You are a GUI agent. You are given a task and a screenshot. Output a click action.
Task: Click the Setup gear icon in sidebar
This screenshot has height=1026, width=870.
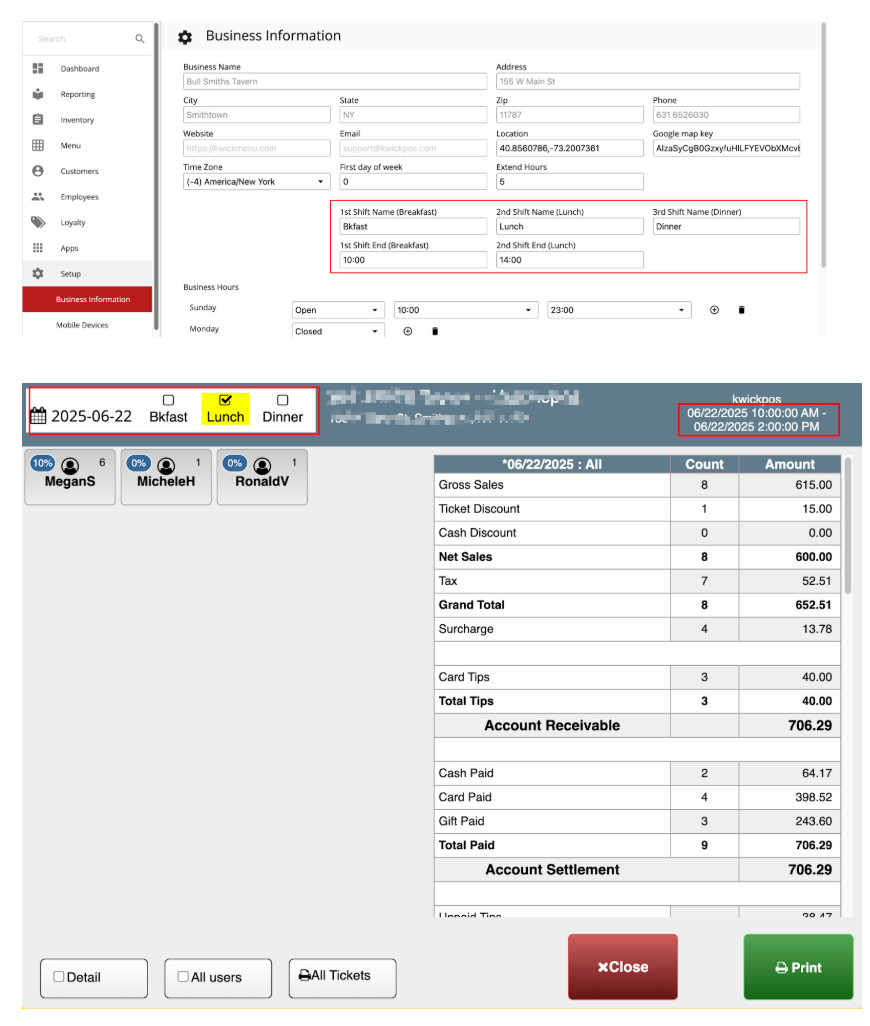tap(38, 274)
